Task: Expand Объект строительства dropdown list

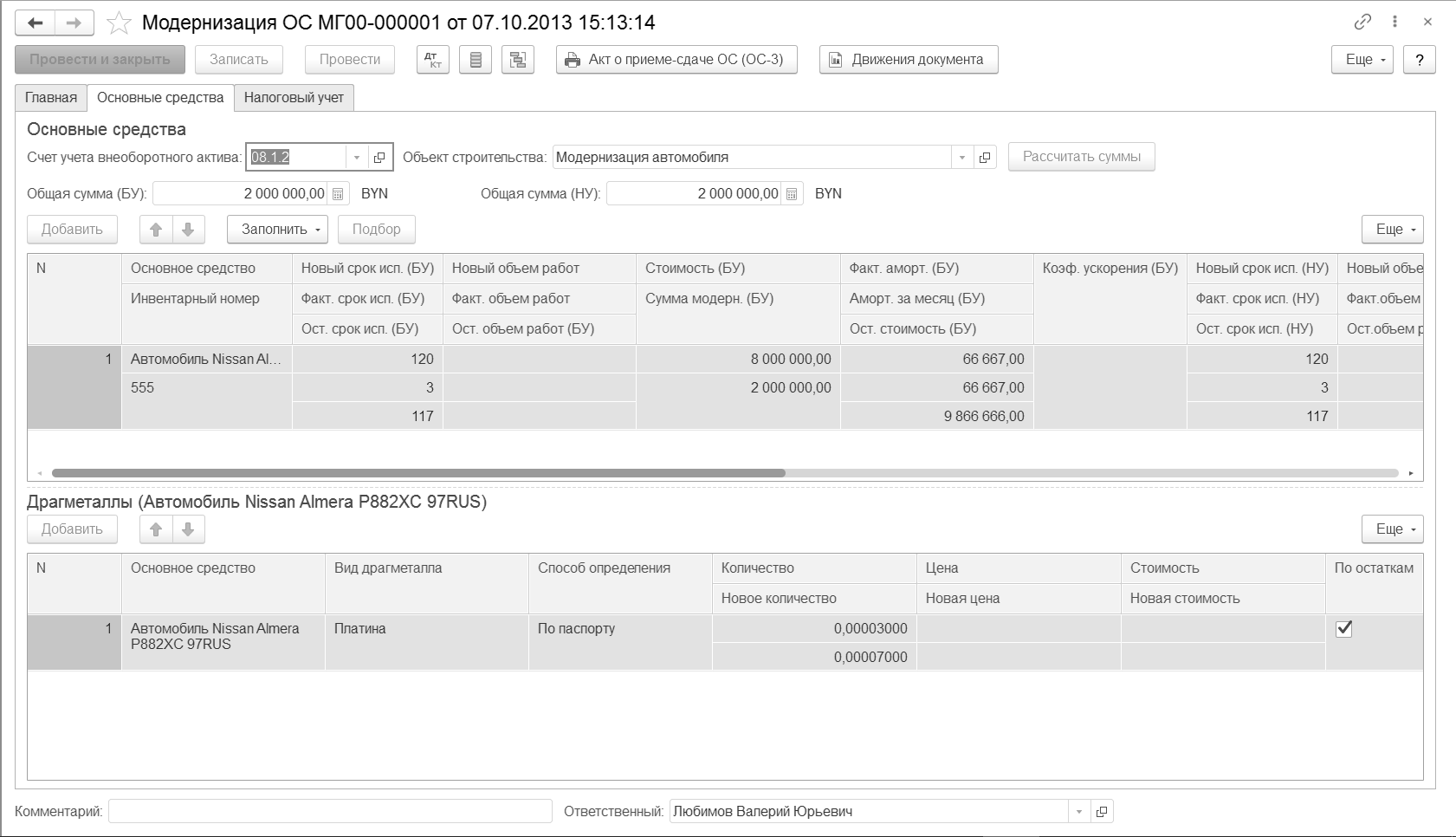Action: 962,158
